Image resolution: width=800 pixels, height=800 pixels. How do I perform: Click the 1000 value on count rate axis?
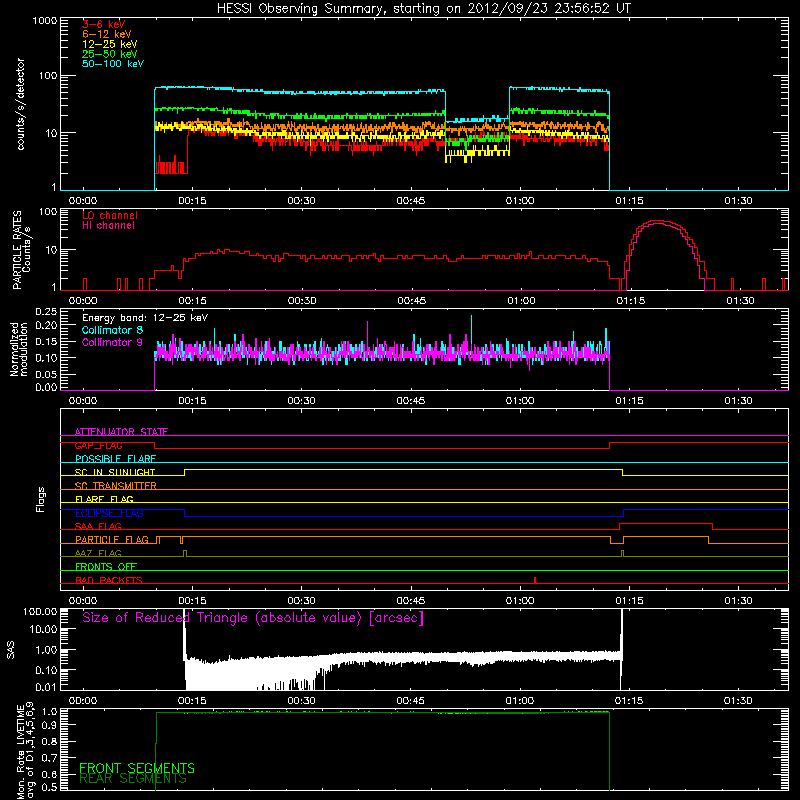[x=45, y=21]
